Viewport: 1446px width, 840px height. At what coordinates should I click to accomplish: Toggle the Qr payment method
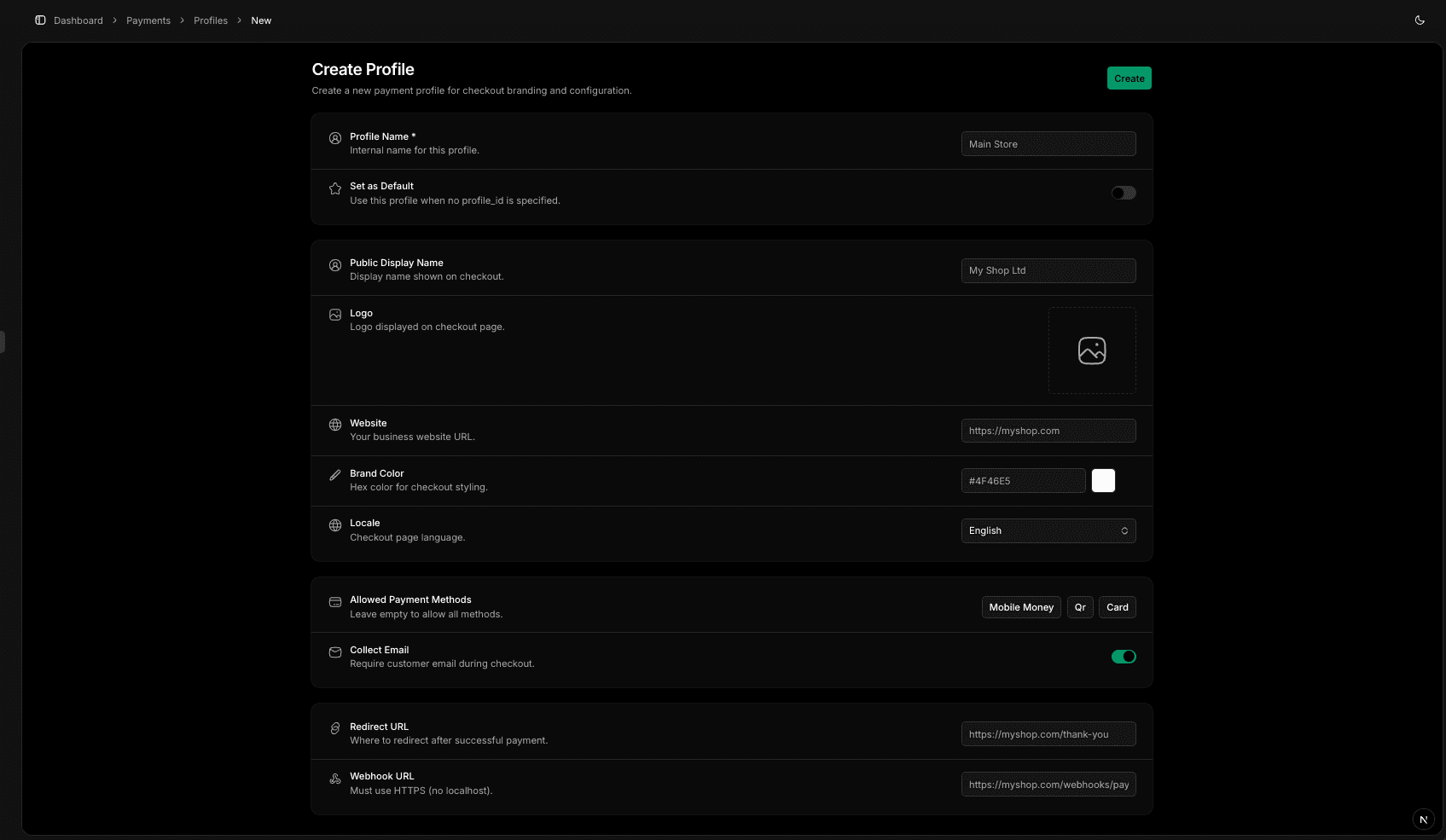(x=1080, y=607)
